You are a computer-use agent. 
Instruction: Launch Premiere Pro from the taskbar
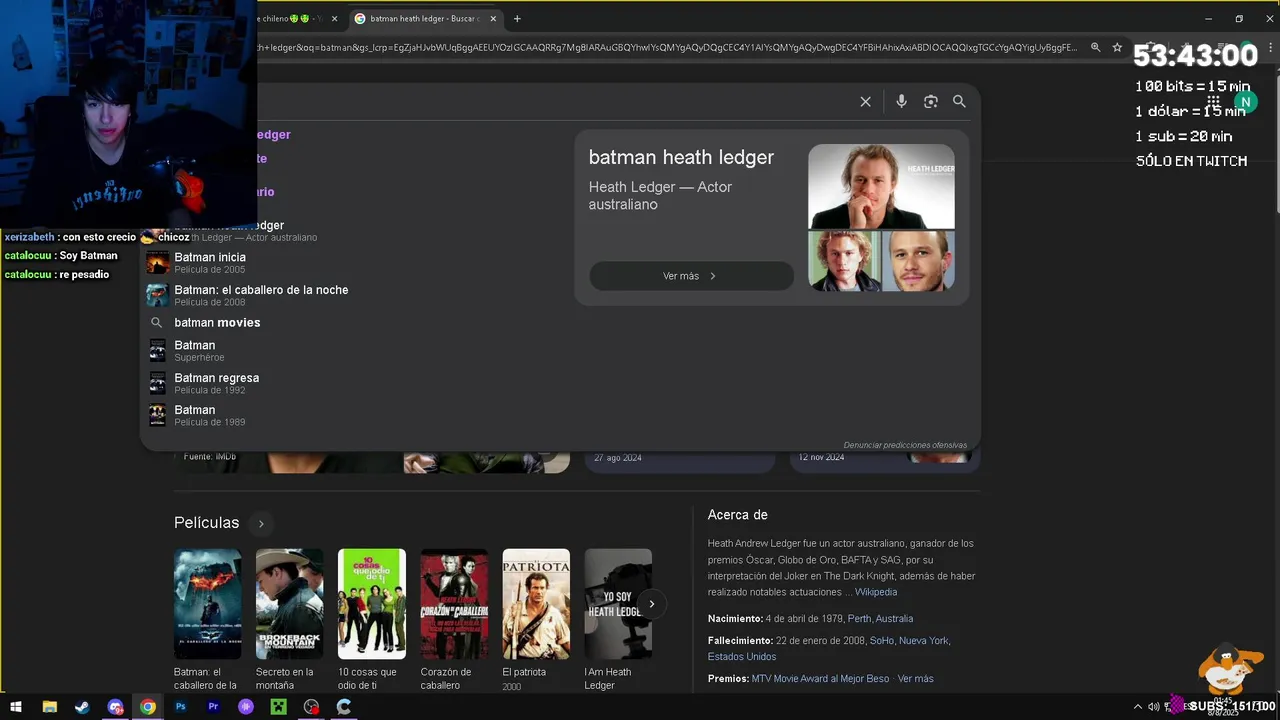213,707
